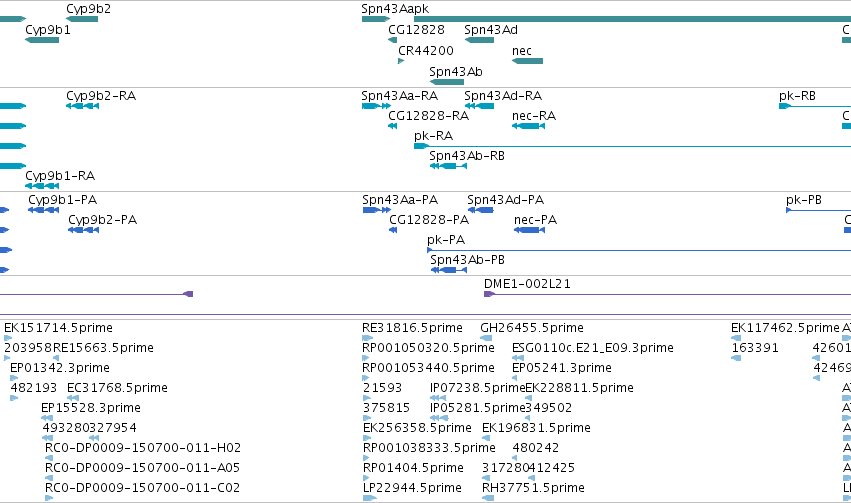Click the nec gene feature
Image resolution: width=851 pixels, height=503 pixels.
pos(528,61)
